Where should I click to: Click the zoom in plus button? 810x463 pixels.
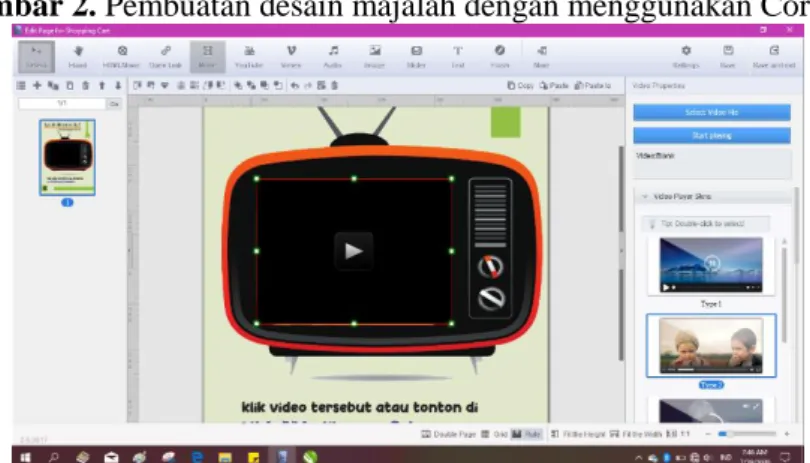tap(787, 434)
